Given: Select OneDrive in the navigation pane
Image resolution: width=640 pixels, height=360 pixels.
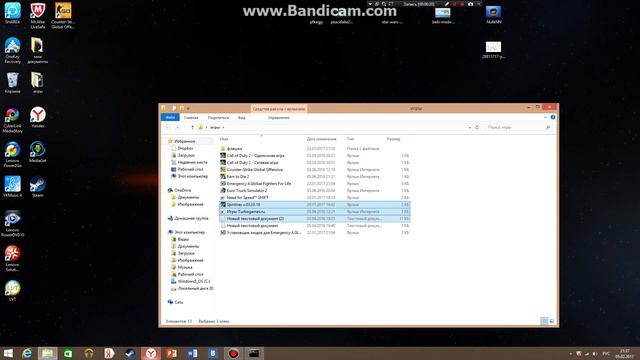Looking at the screenshot, I should click(182, 190).
